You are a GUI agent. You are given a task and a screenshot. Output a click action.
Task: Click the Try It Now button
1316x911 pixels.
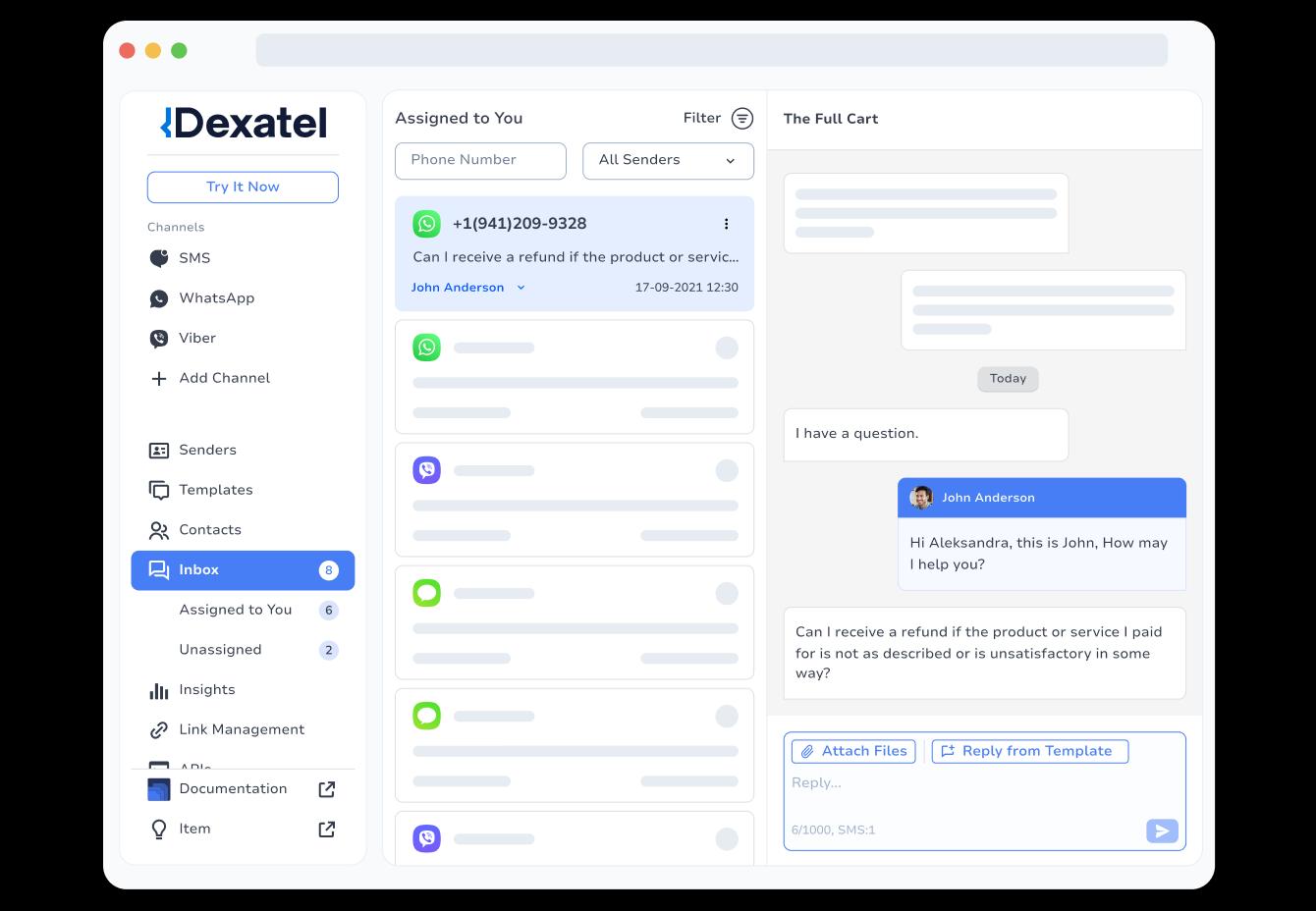pyautogui.click(x=243, y=188)
